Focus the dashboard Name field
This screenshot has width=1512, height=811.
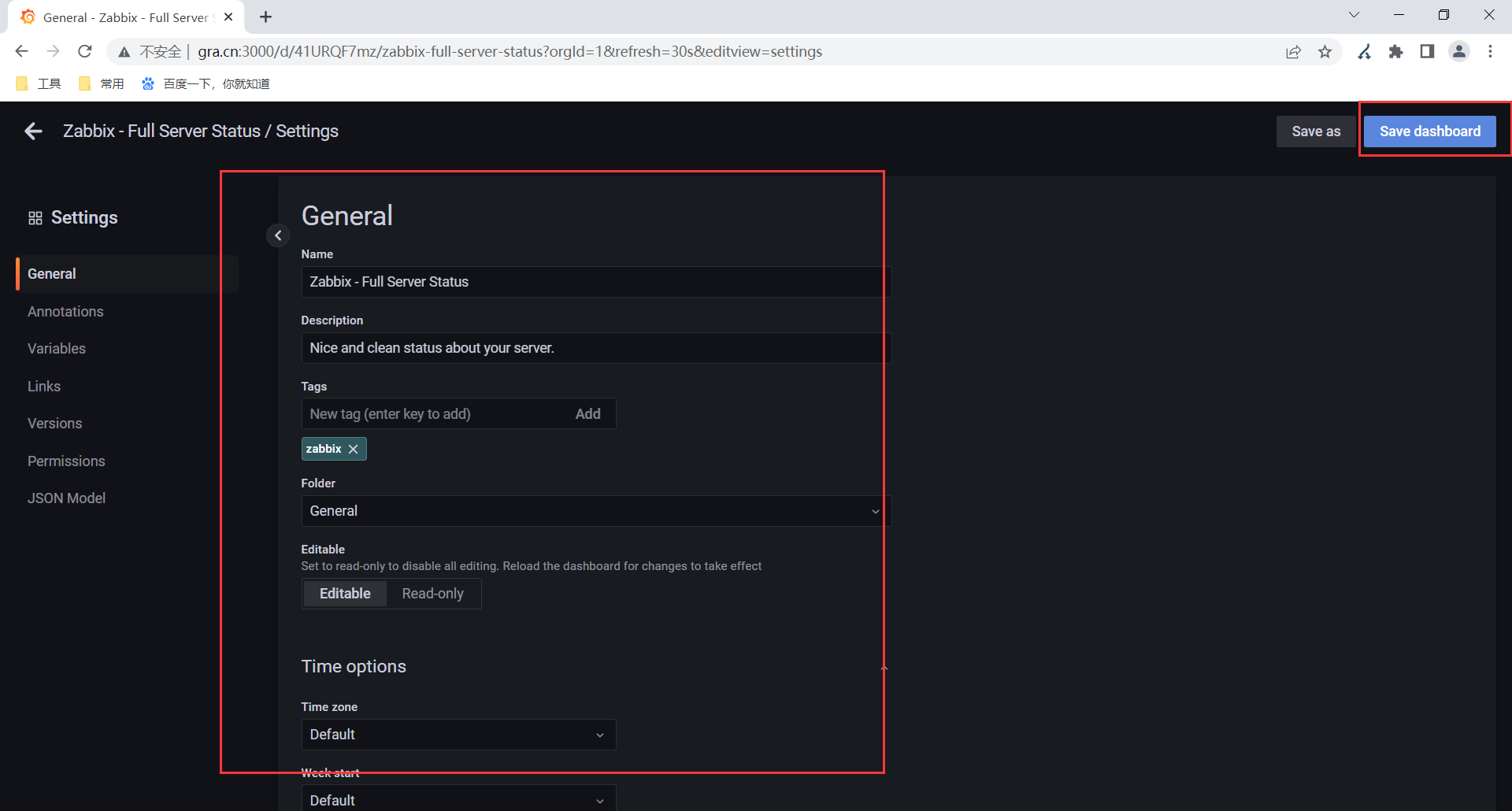596,282
